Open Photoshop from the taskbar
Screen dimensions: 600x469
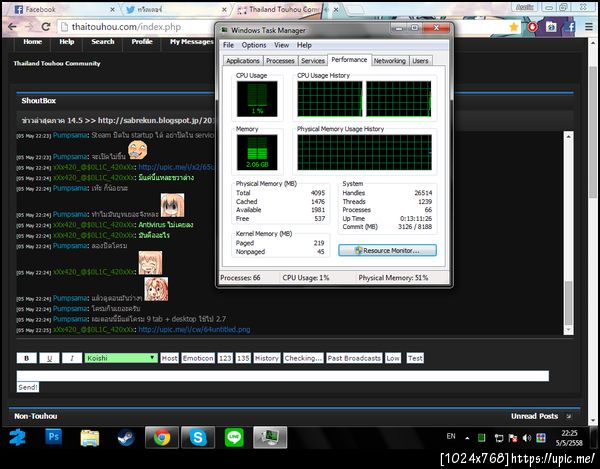[53, 437]
